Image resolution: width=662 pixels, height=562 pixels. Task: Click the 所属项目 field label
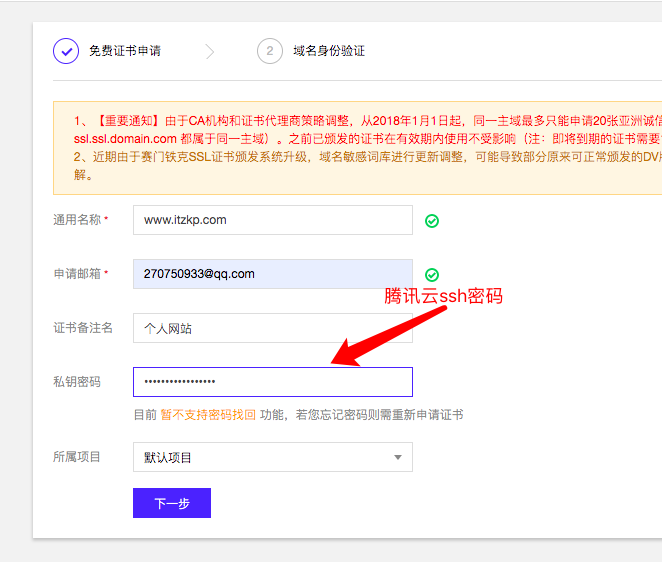[x=76, y=457]
